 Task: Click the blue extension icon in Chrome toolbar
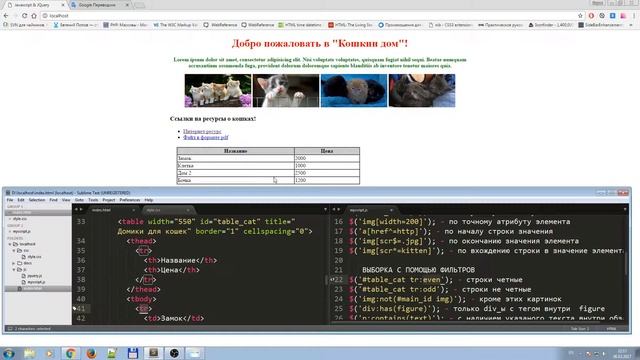click(x=613, y=16)
